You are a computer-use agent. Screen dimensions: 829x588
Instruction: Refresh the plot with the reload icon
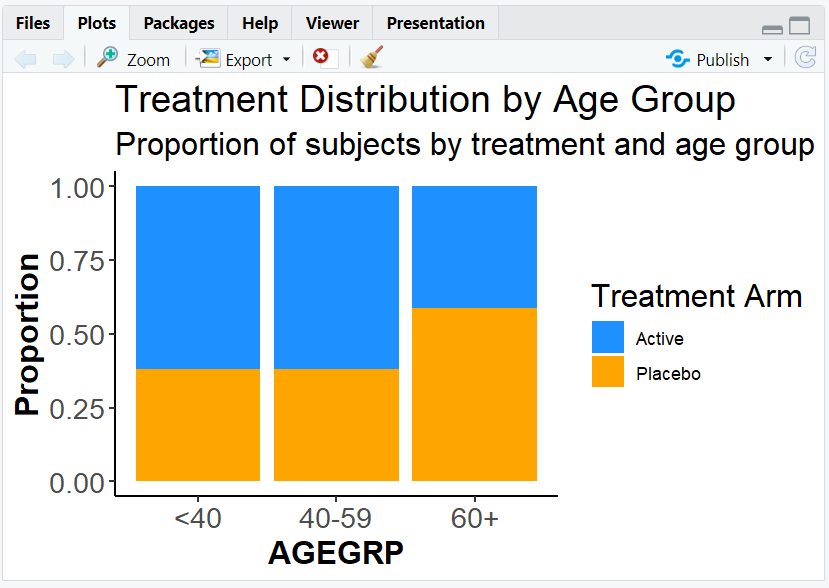pyautogui.click(x=807, y=58)
